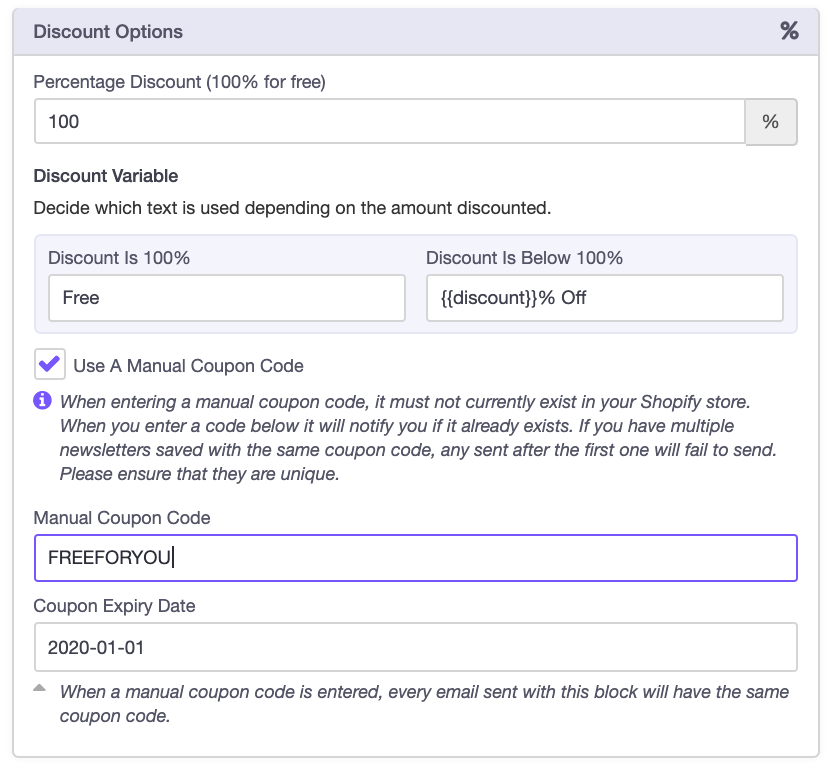Click the 'Percentage Discount (100% for free)' label
Image resolution: width=832 pixels, height=770 pixels.
point(180,82)
